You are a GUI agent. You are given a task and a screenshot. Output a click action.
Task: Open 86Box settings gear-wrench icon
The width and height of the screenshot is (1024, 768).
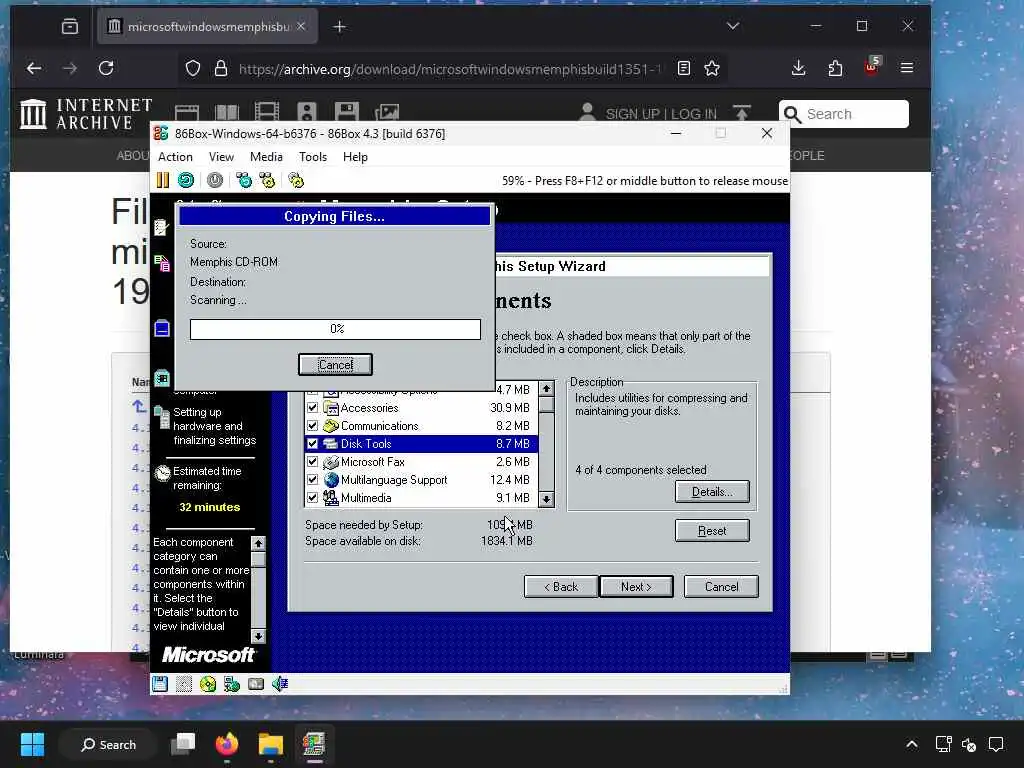point(296,180)
